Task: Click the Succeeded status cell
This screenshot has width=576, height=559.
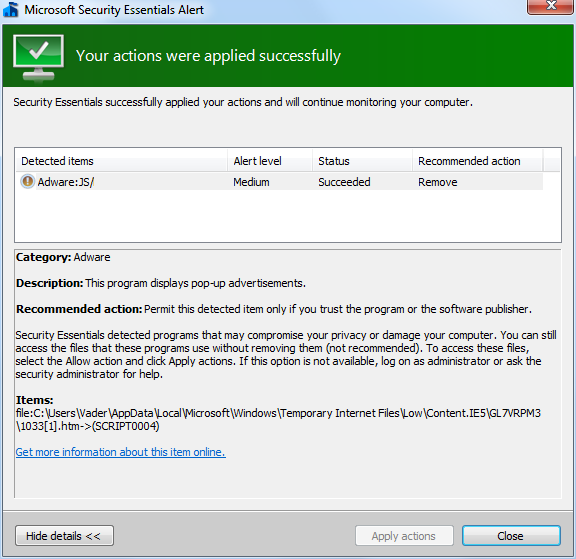Action: pyautogui.click(x=344, y=182)
